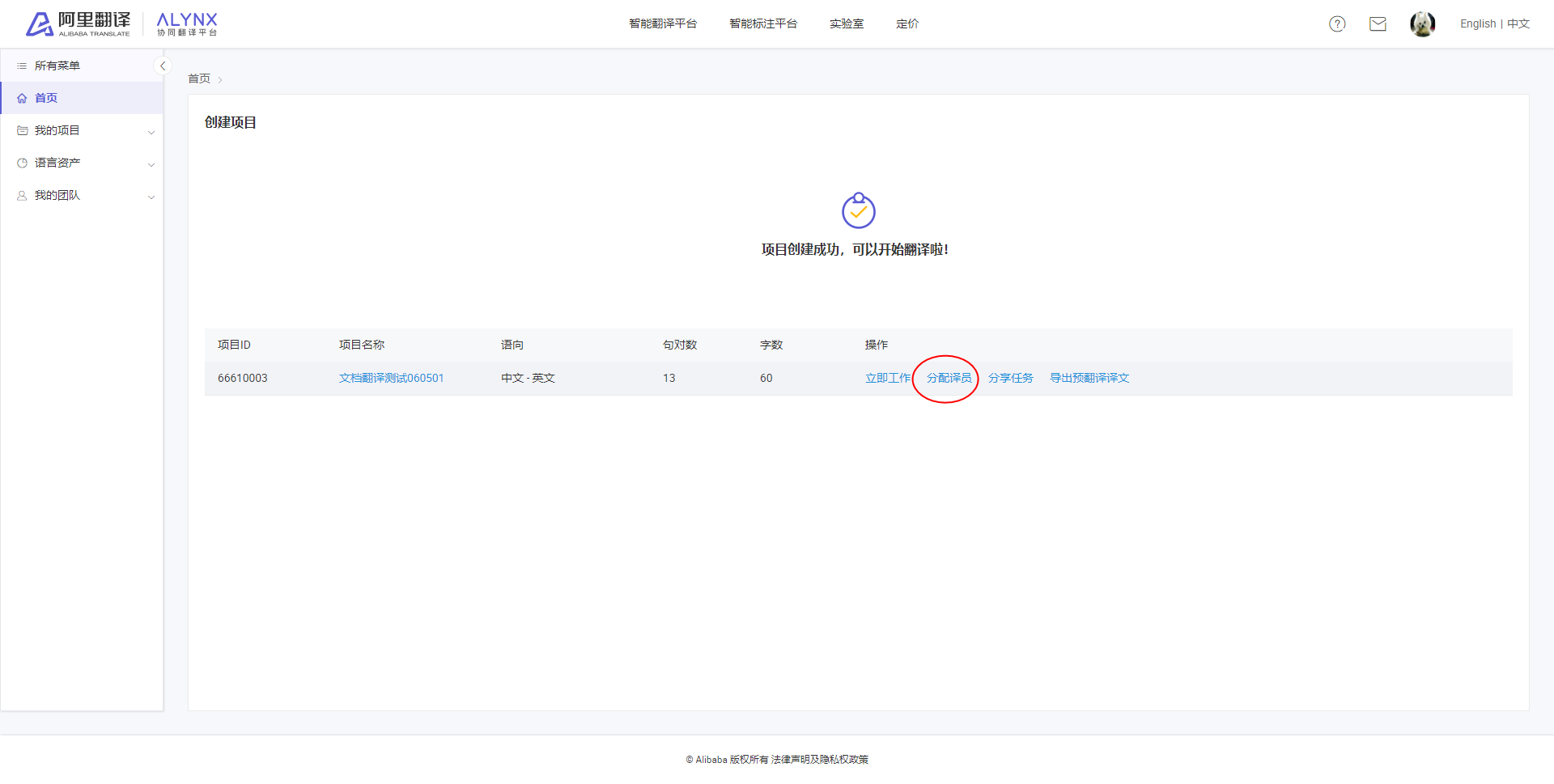Click the Alibaba Translate logo

click(x=78, y=24)
